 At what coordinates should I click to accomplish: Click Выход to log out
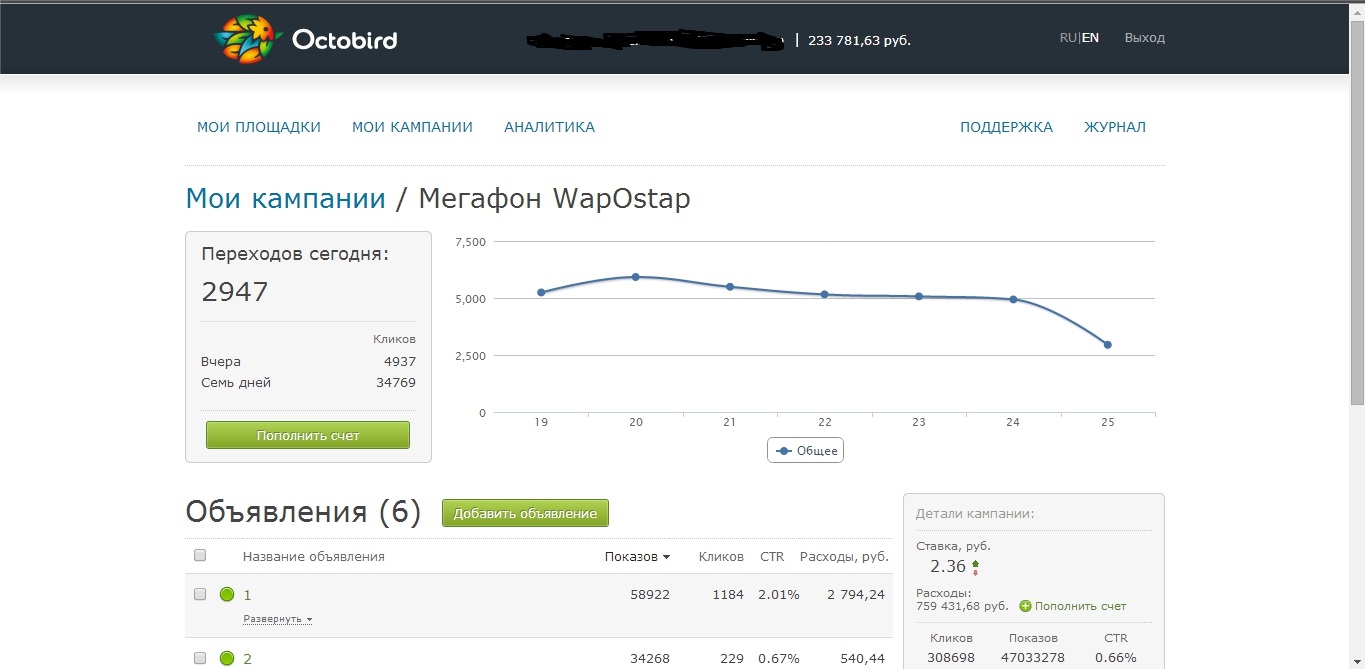(1145, 38)
